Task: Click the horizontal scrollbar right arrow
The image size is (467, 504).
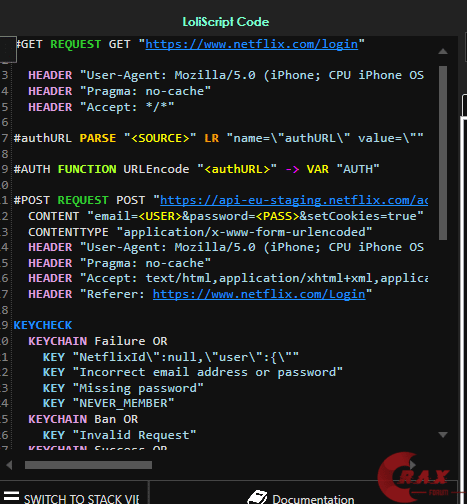Action: 413,464
